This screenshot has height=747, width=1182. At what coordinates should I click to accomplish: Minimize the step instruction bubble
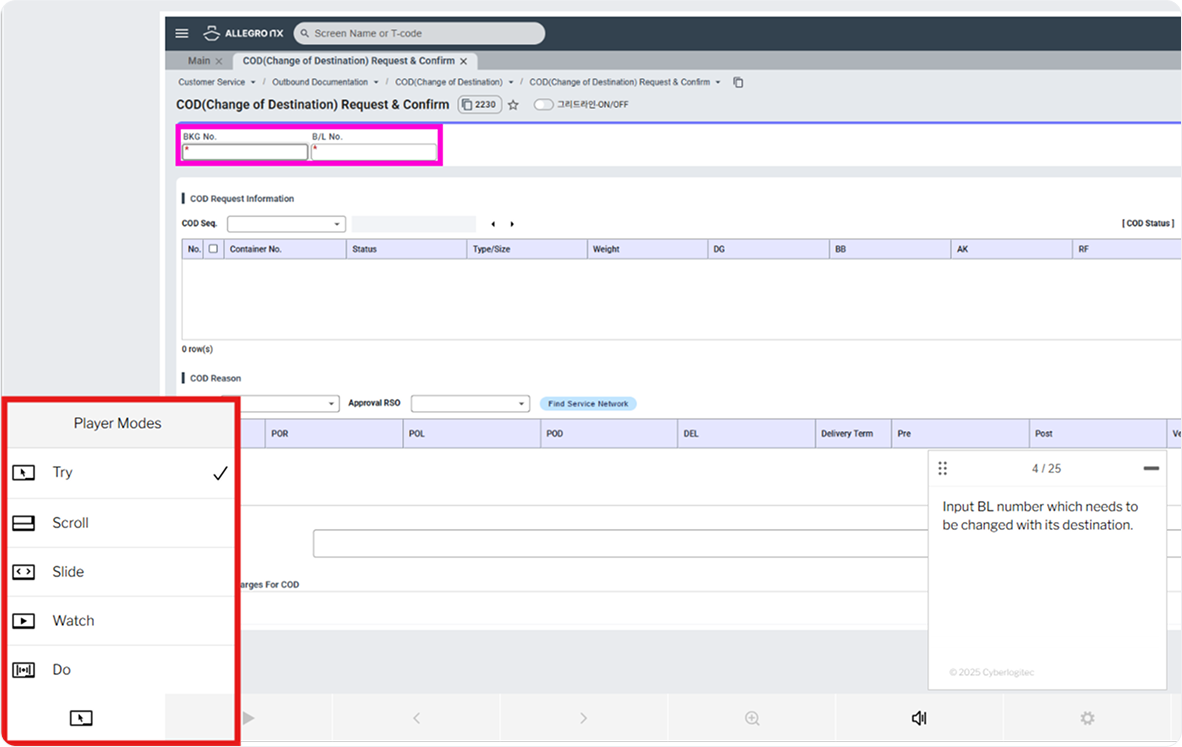pos(1151,468)
